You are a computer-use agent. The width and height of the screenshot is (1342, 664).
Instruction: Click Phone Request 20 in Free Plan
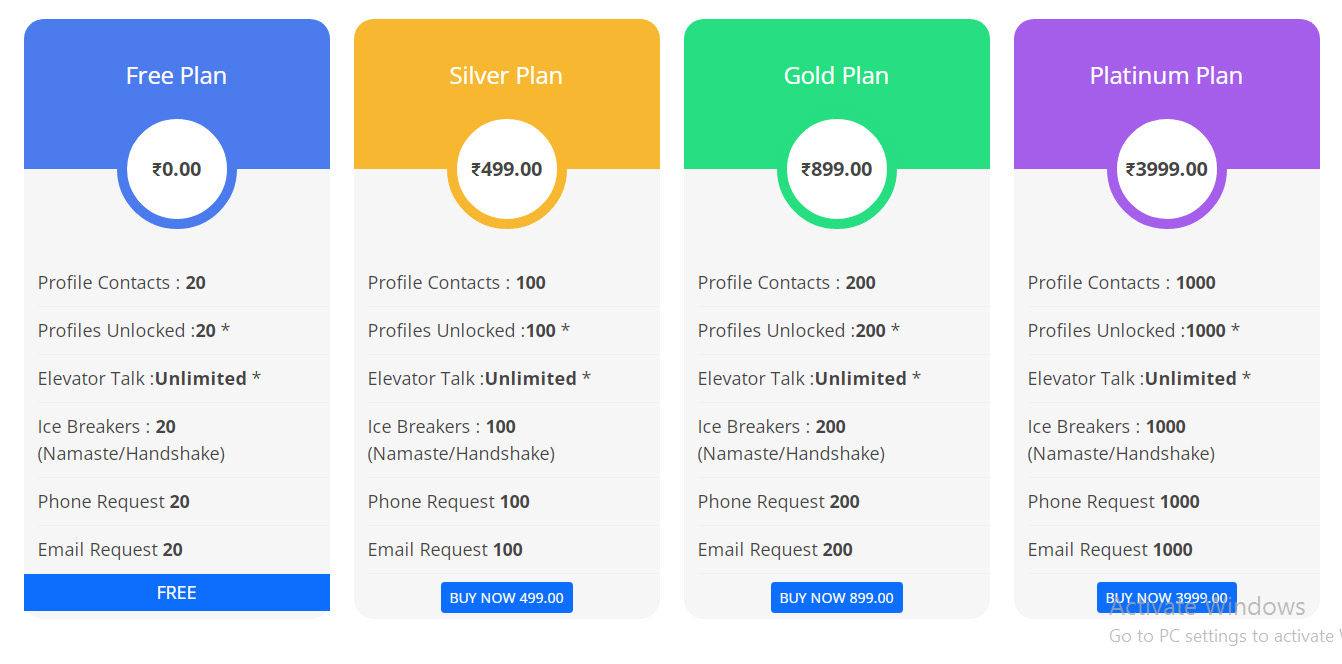(x=114, y=502)
